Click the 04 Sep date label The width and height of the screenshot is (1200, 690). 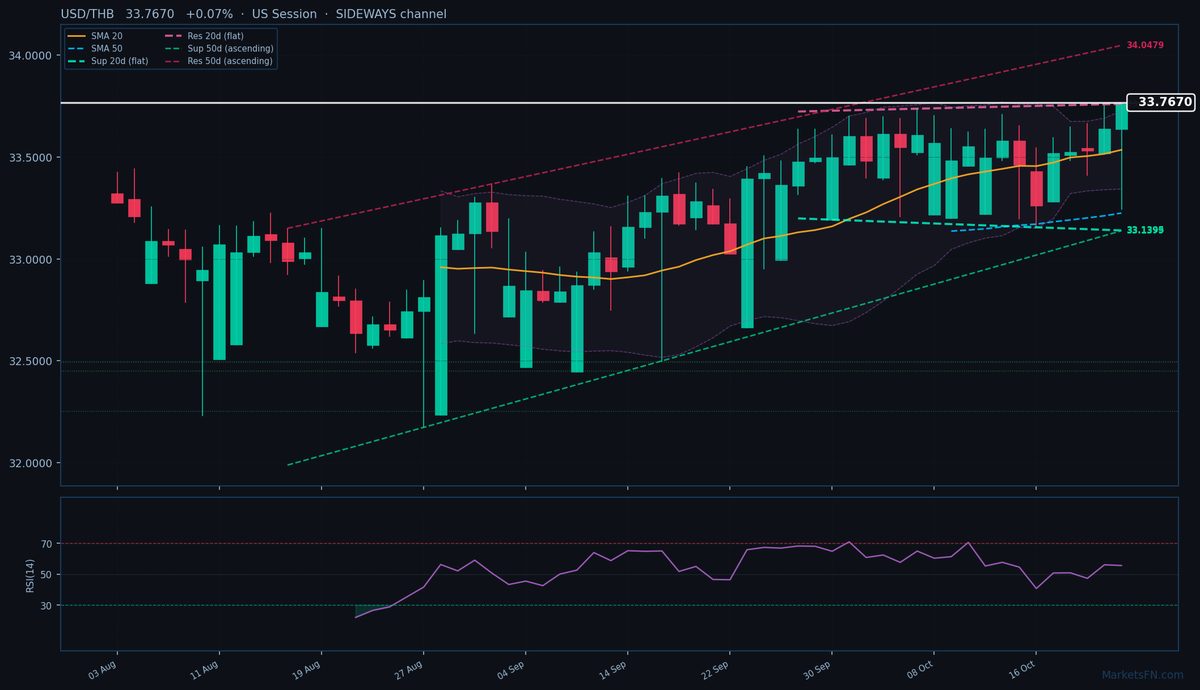point(512,669)
